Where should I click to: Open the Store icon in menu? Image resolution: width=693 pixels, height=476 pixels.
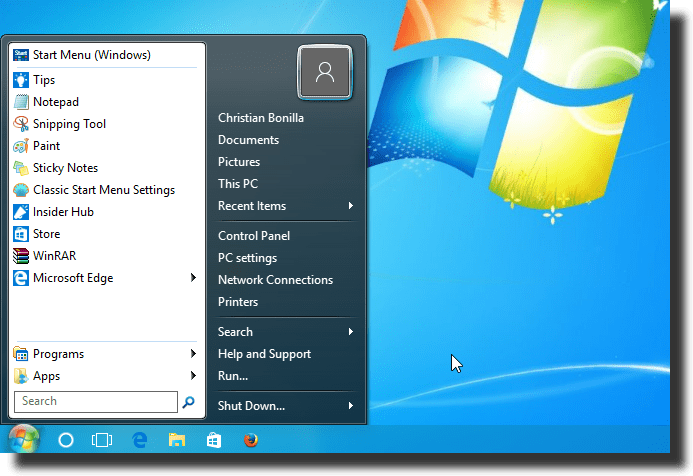point(21,234)
